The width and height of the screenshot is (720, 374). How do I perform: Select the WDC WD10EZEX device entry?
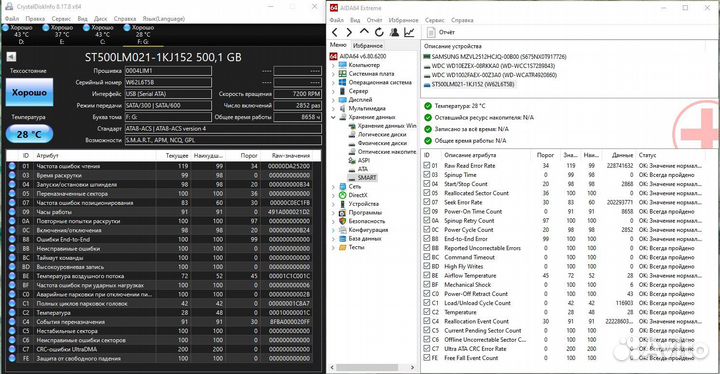pos(489,66)
